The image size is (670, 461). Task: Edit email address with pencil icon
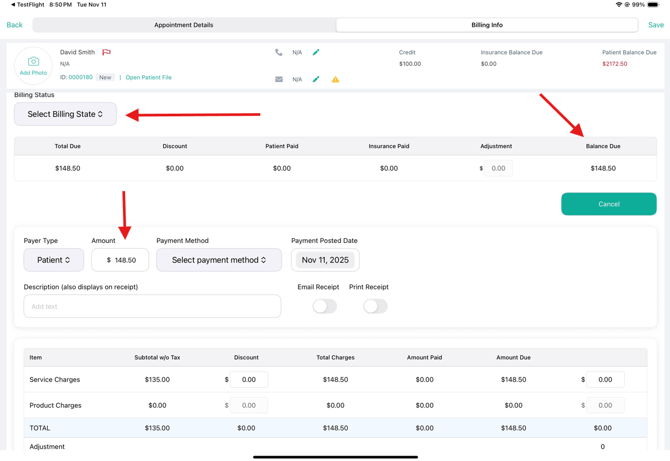click(x=316, y=79)
